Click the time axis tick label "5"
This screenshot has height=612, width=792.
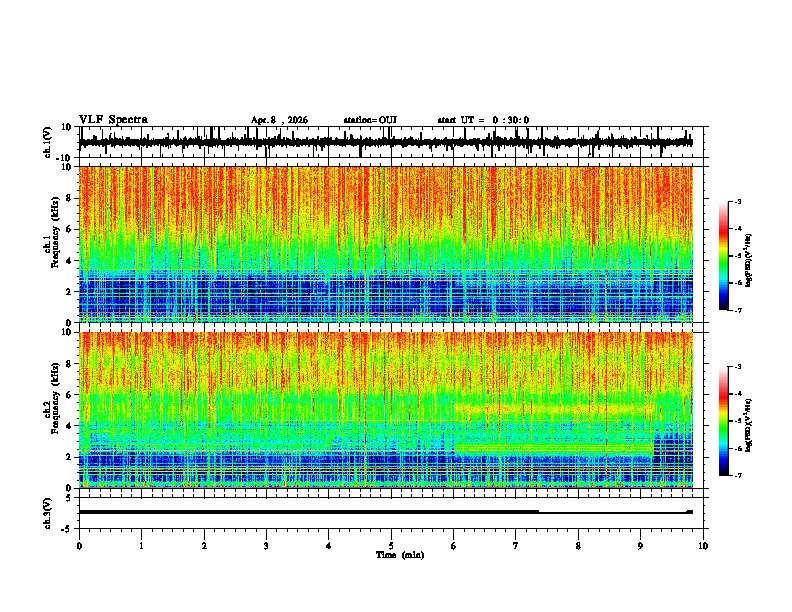[391, 546]
